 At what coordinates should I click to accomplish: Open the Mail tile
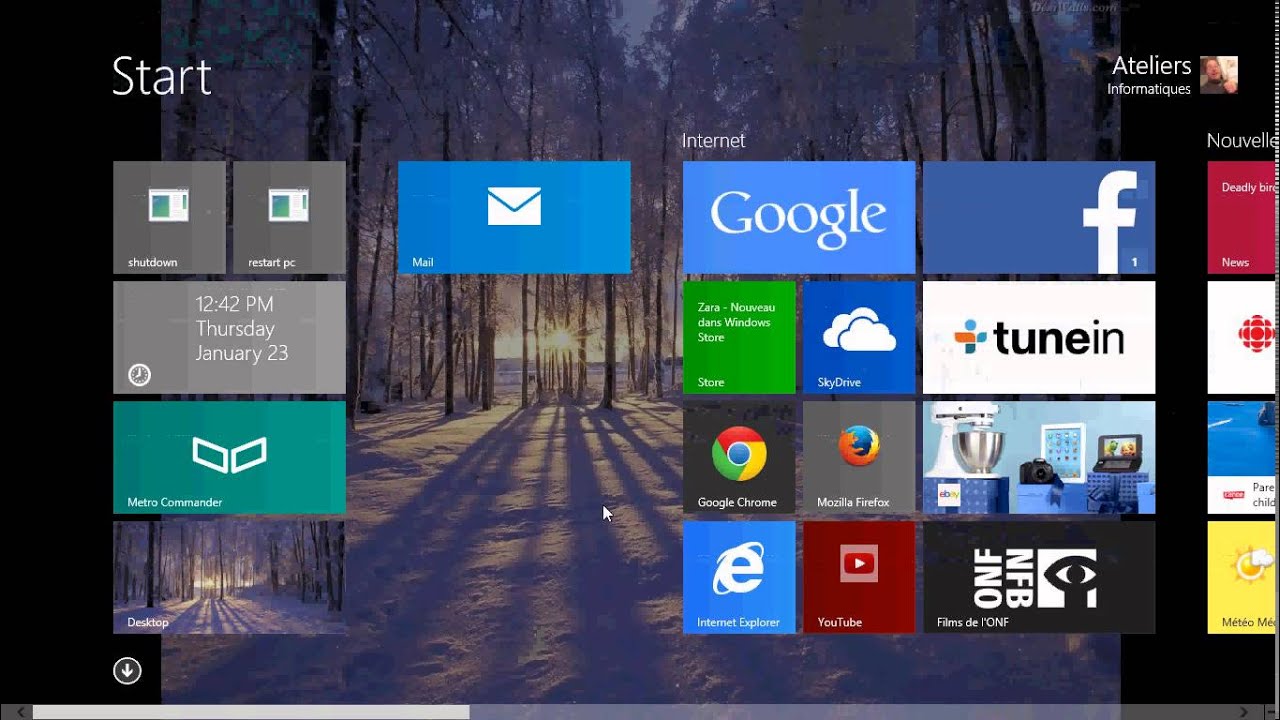click(x=514, y=217)
